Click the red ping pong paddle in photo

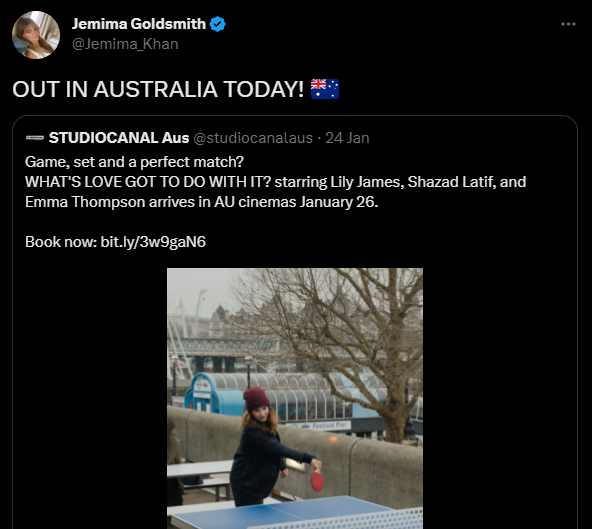click(317, 480)
